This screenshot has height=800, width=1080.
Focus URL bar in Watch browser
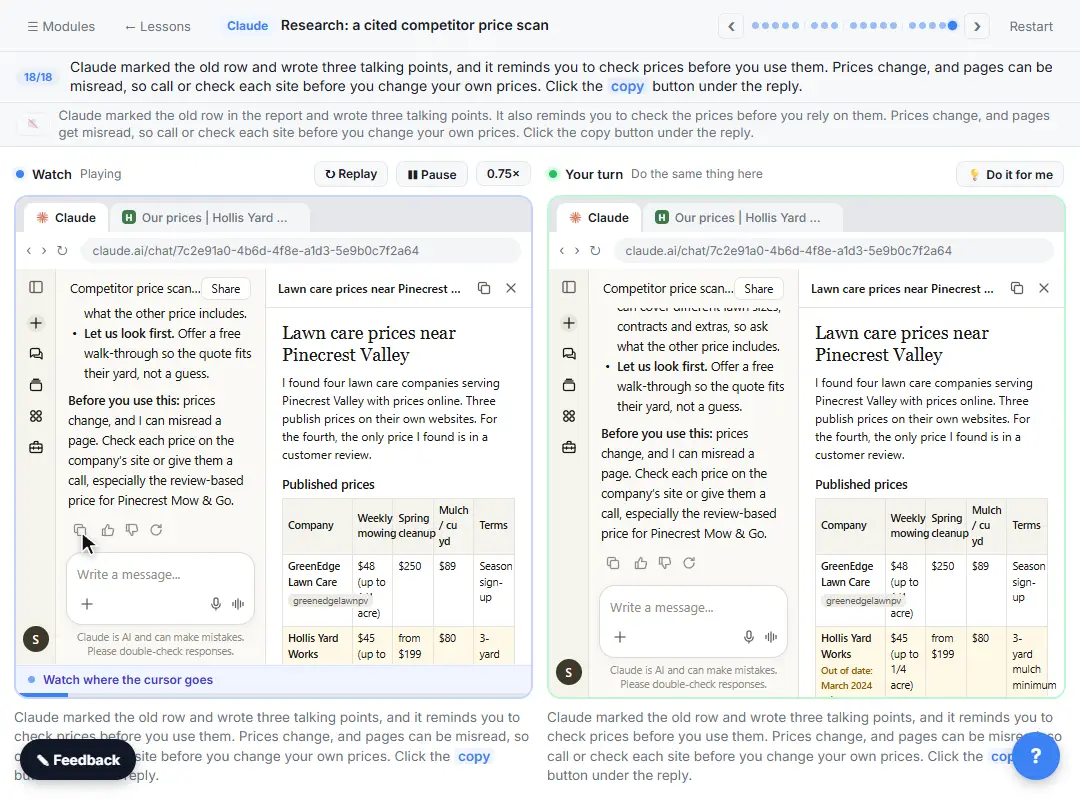tap(301, 251)
